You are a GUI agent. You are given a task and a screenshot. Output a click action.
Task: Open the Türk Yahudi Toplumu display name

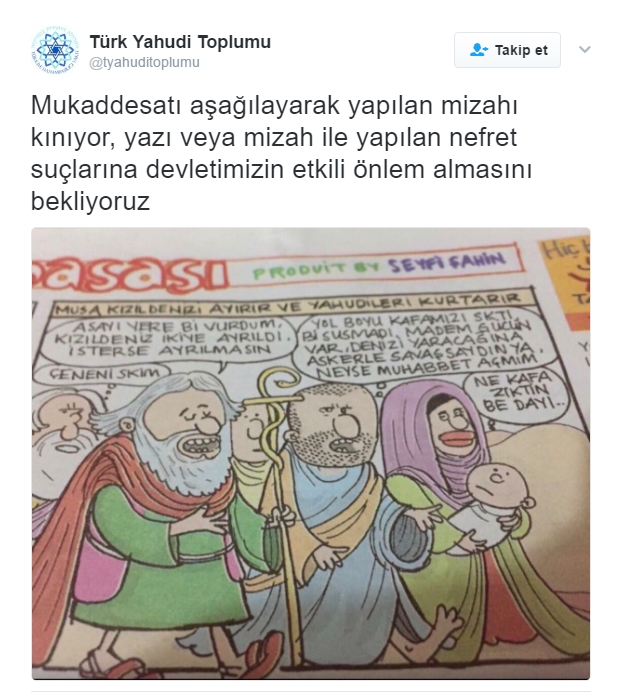coord(180,42)
